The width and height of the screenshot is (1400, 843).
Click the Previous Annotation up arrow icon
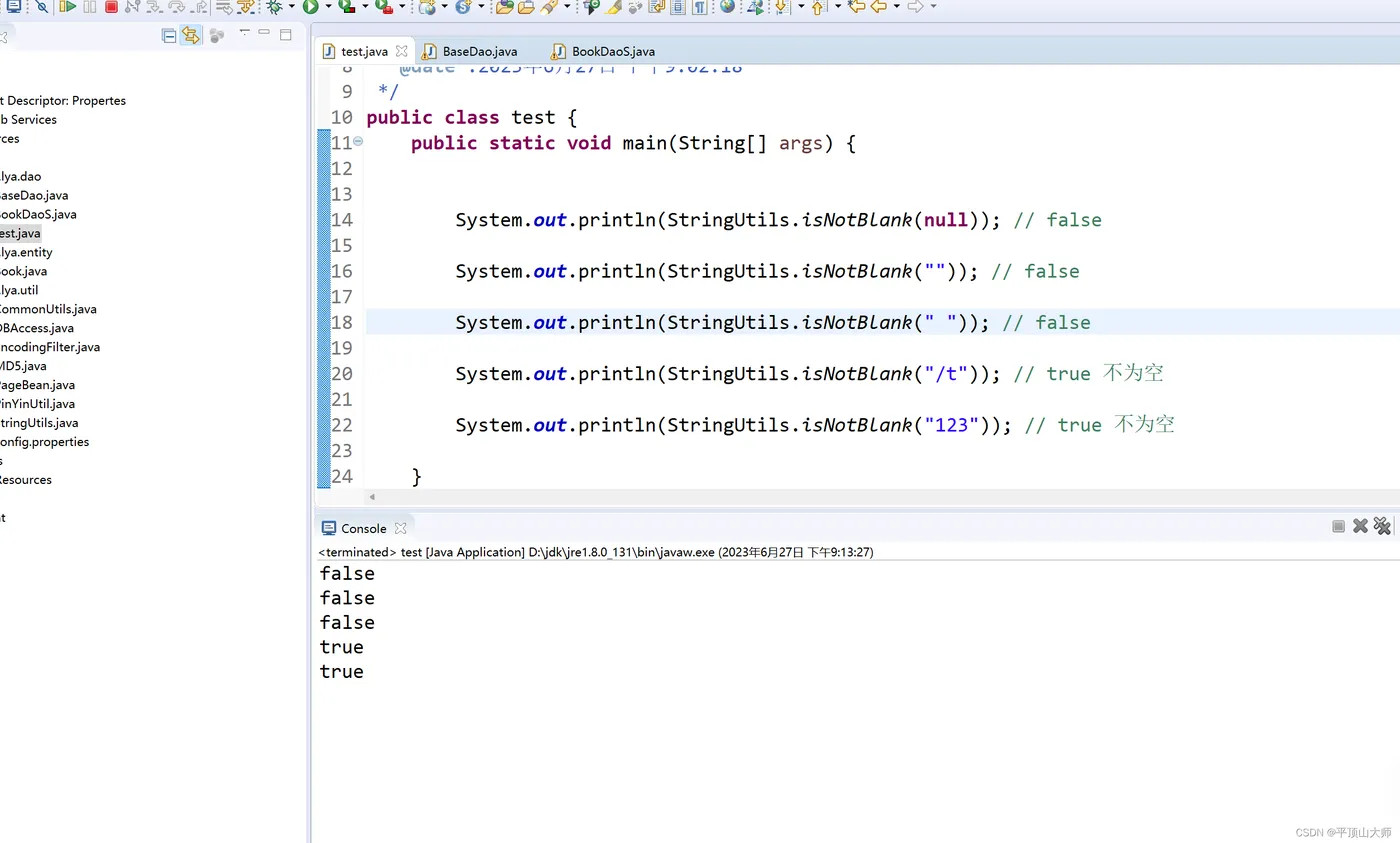pos(818,7)
